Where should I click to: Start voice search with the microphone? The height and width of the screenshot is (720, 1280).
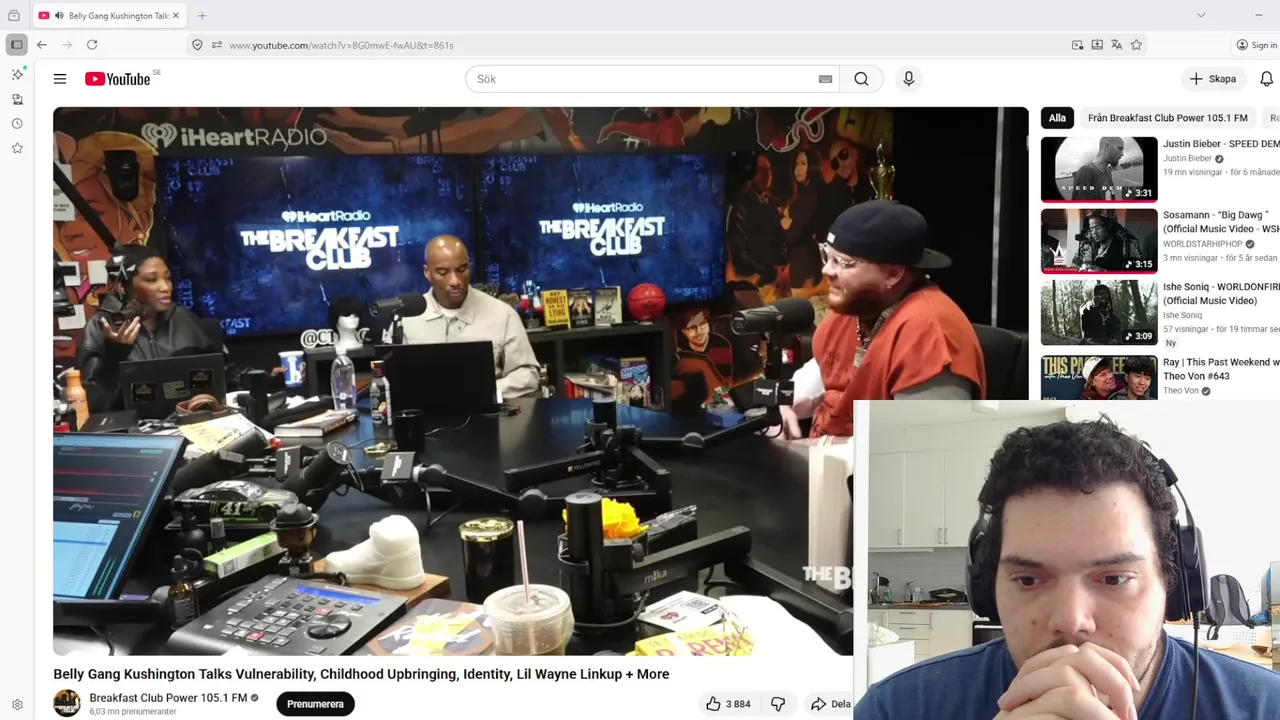point(908,79)
